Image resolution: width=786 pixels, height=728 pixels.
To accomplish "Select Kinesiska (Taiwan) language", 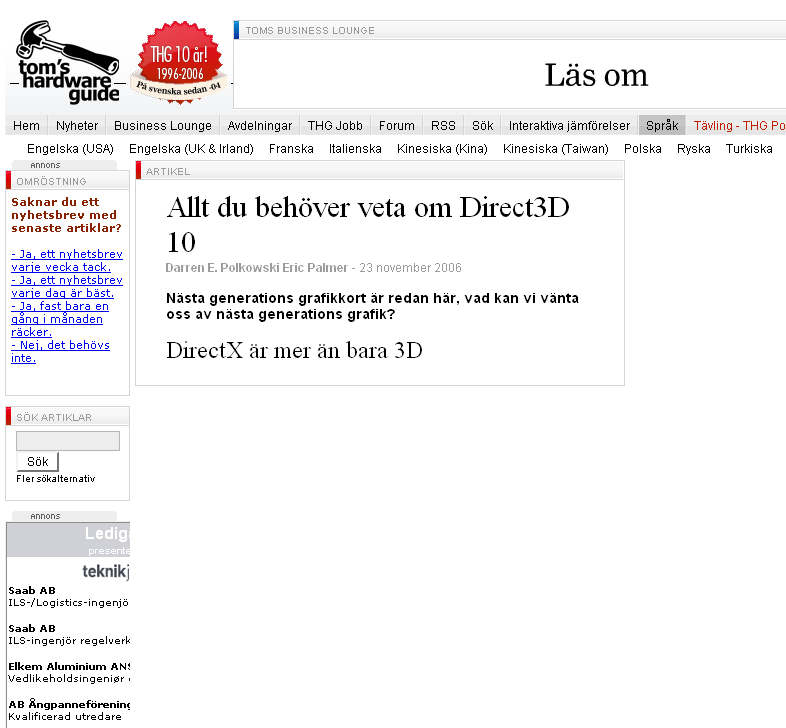I will (x=555, y=149).
